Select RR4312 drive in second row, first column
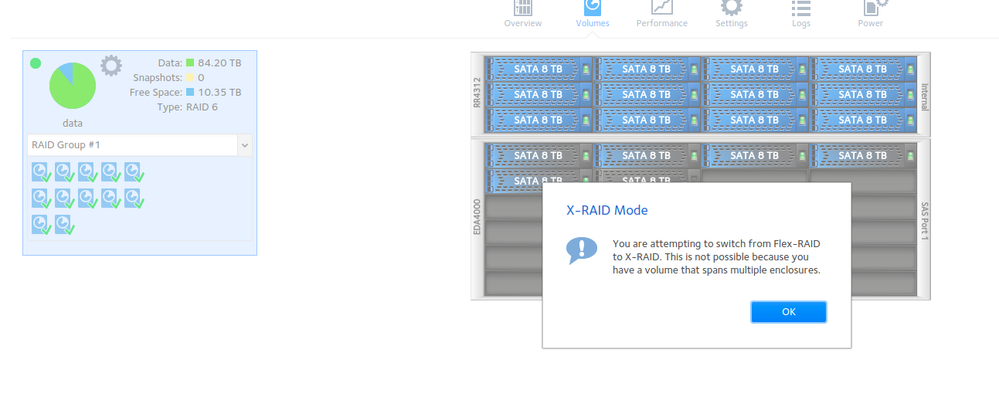 point(538,94)
